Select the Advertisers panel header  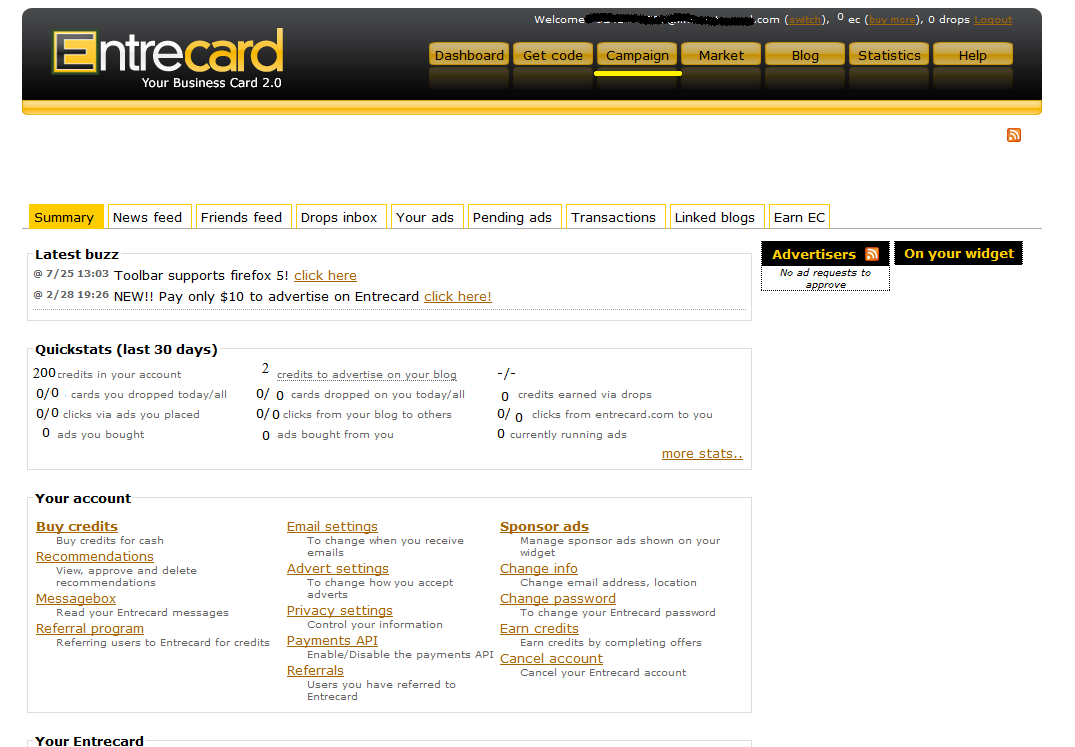click(825, 254)
